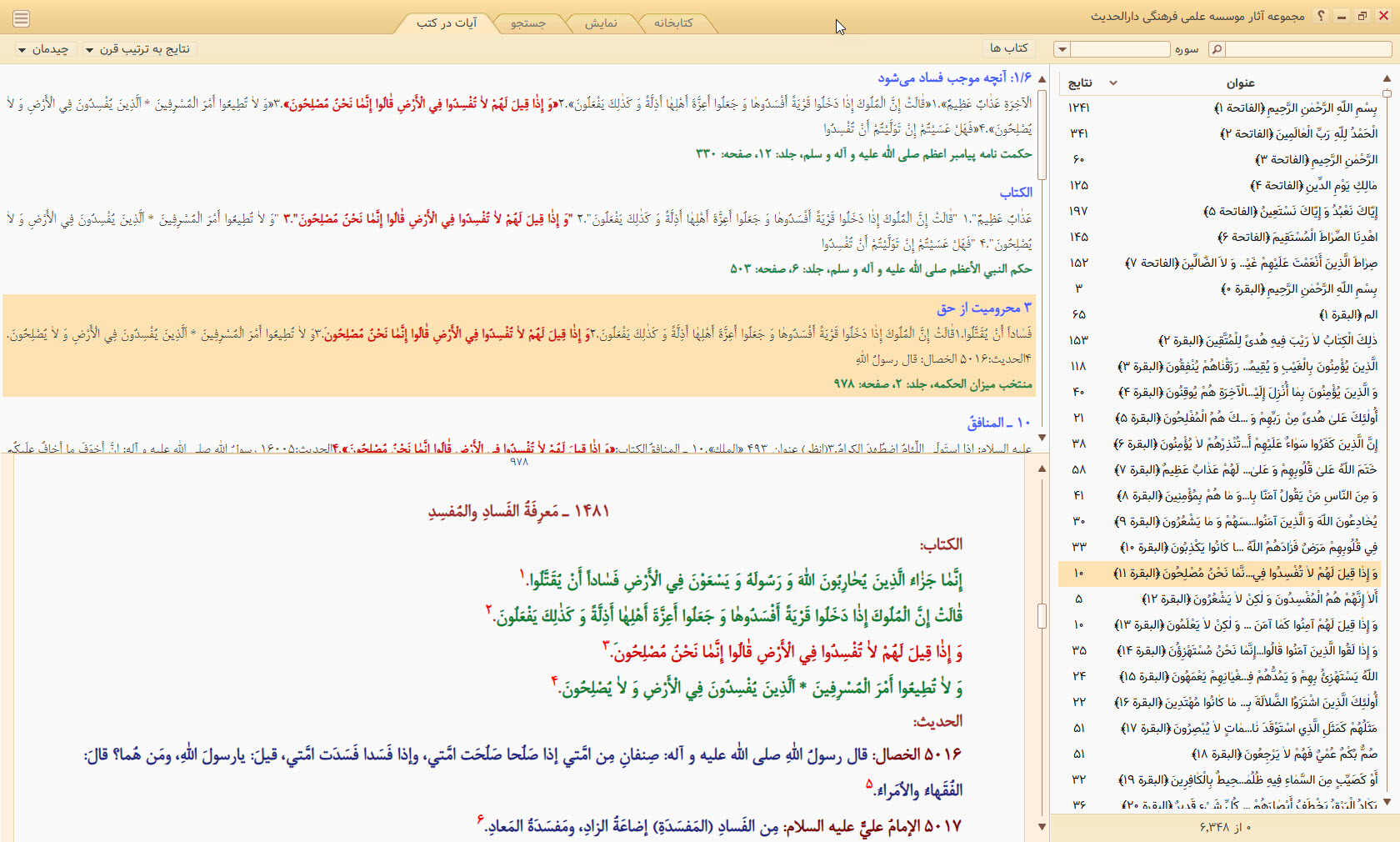The height and width of the screenshot is (842, 1400).
Task: Select verse row البقرة ۱۴
Action: [1220, 650]
